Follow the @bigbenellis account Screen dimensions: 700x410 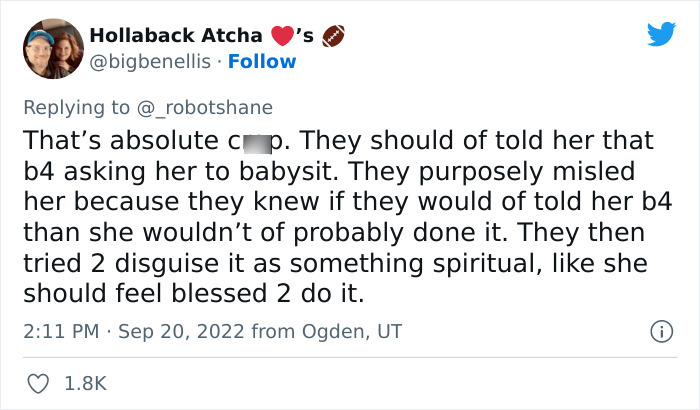(x=263, y=62)
